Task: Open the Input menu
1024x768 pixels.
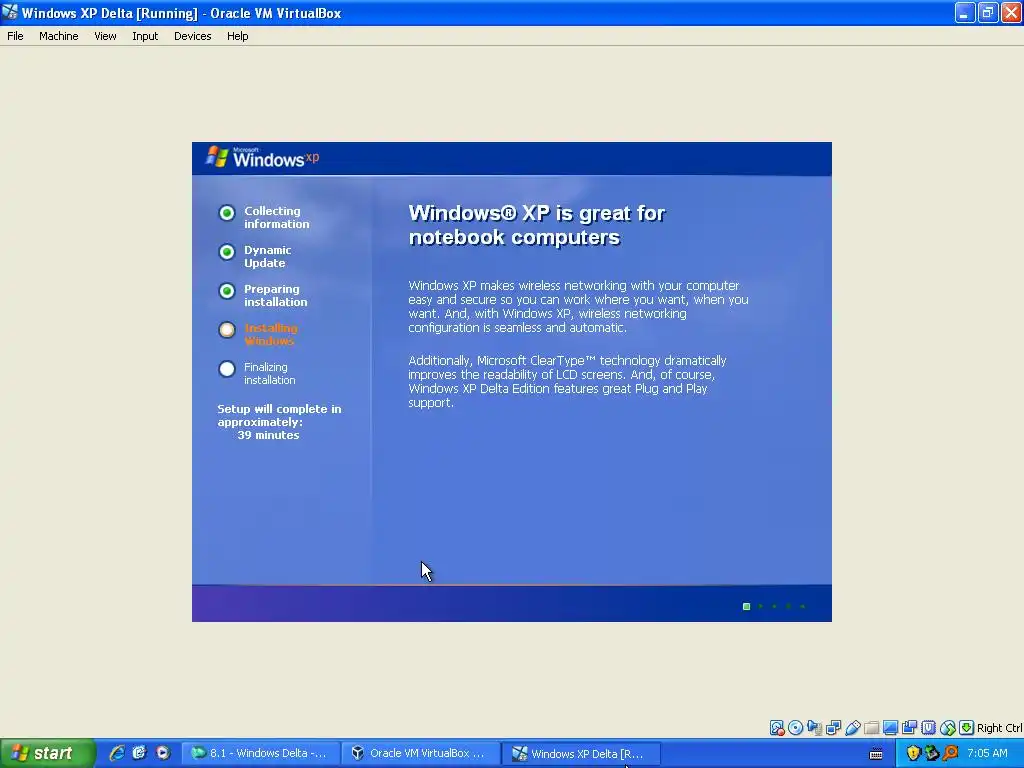Action: click(x=145, y=36)
